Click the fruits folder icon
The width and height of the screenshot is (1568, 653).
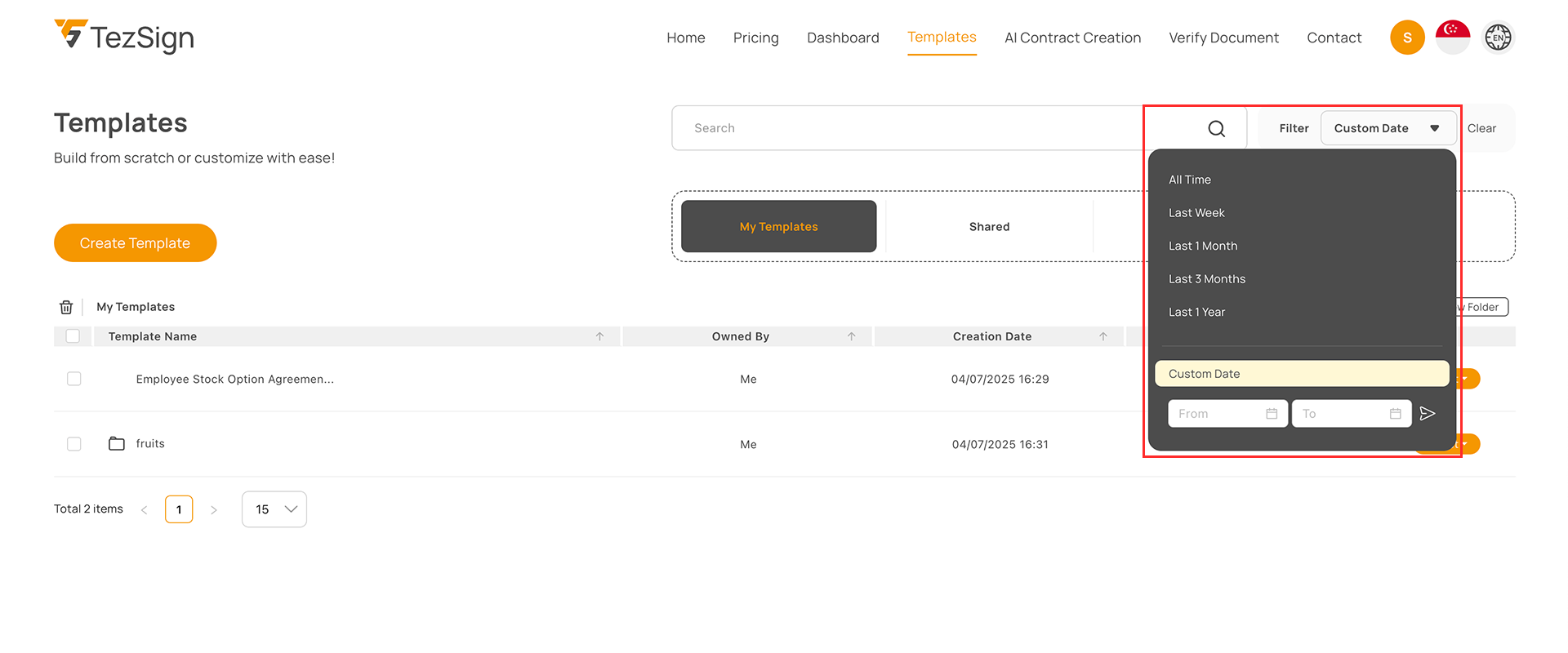pyautogui.click(x=117, y=444)
